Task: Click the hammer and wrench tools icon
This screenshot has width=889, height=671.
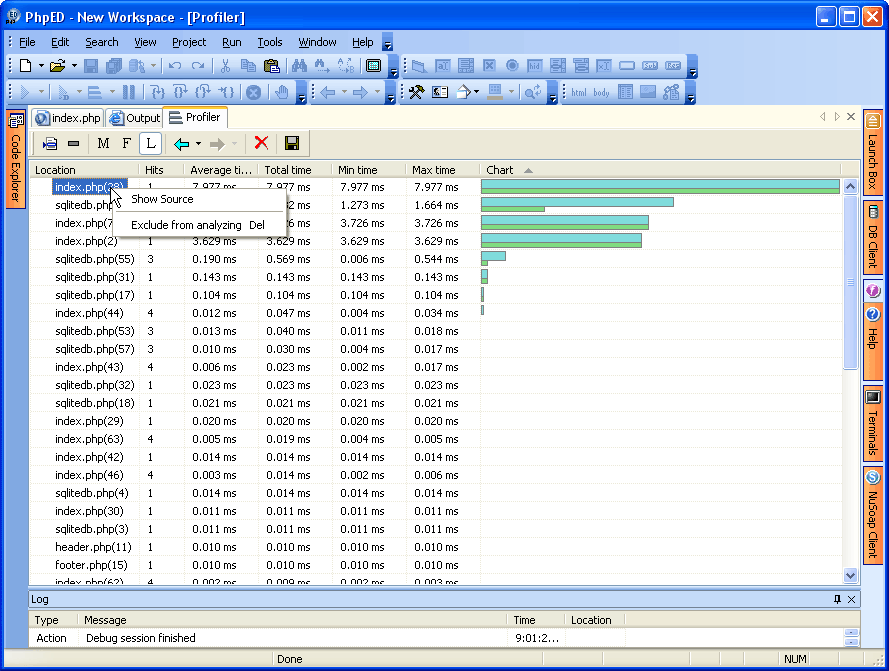Action: click(x=416, y=92)
